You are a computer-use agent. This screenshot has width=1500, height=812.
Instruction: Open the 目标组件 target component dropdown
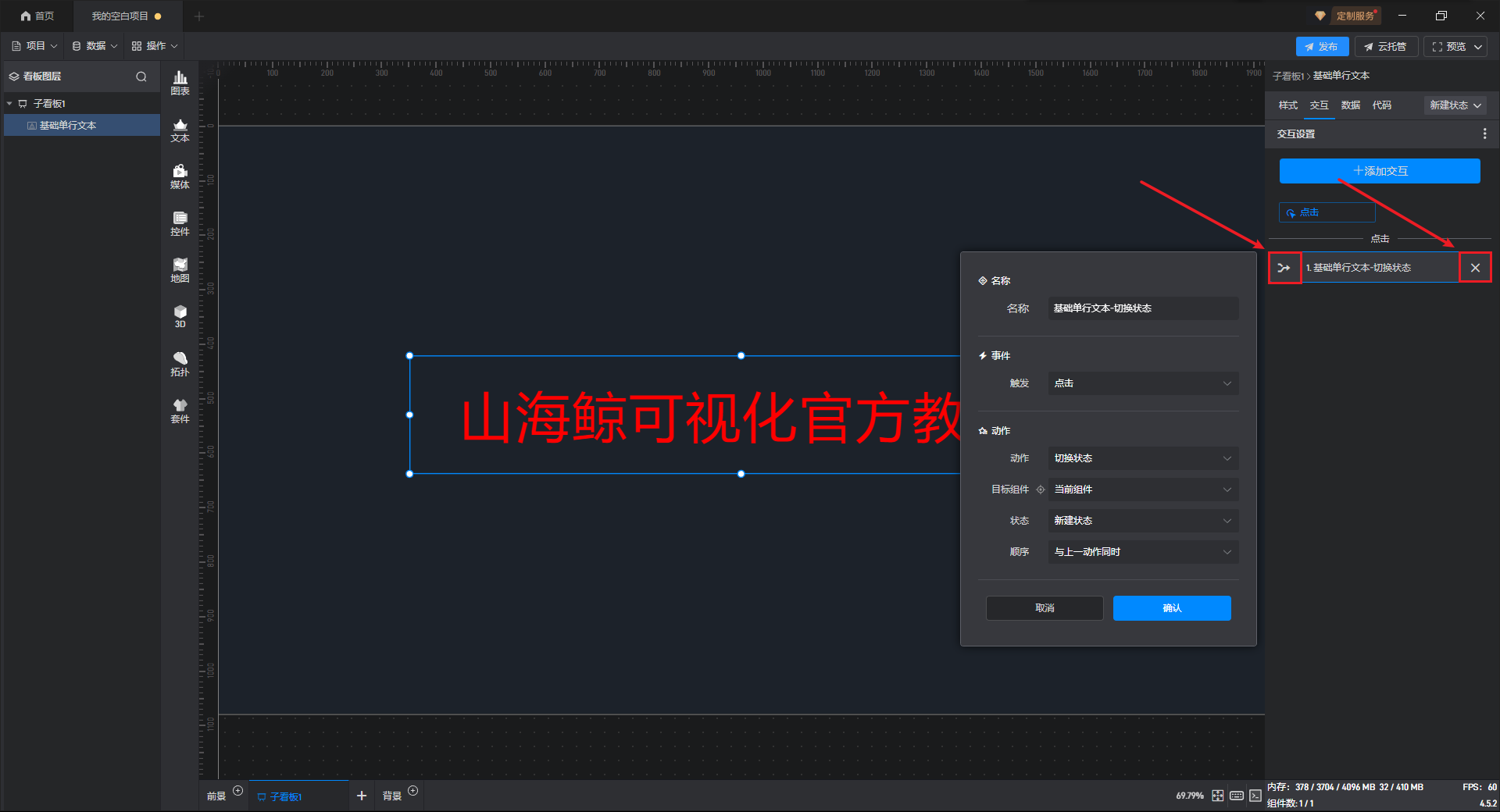1142,490
